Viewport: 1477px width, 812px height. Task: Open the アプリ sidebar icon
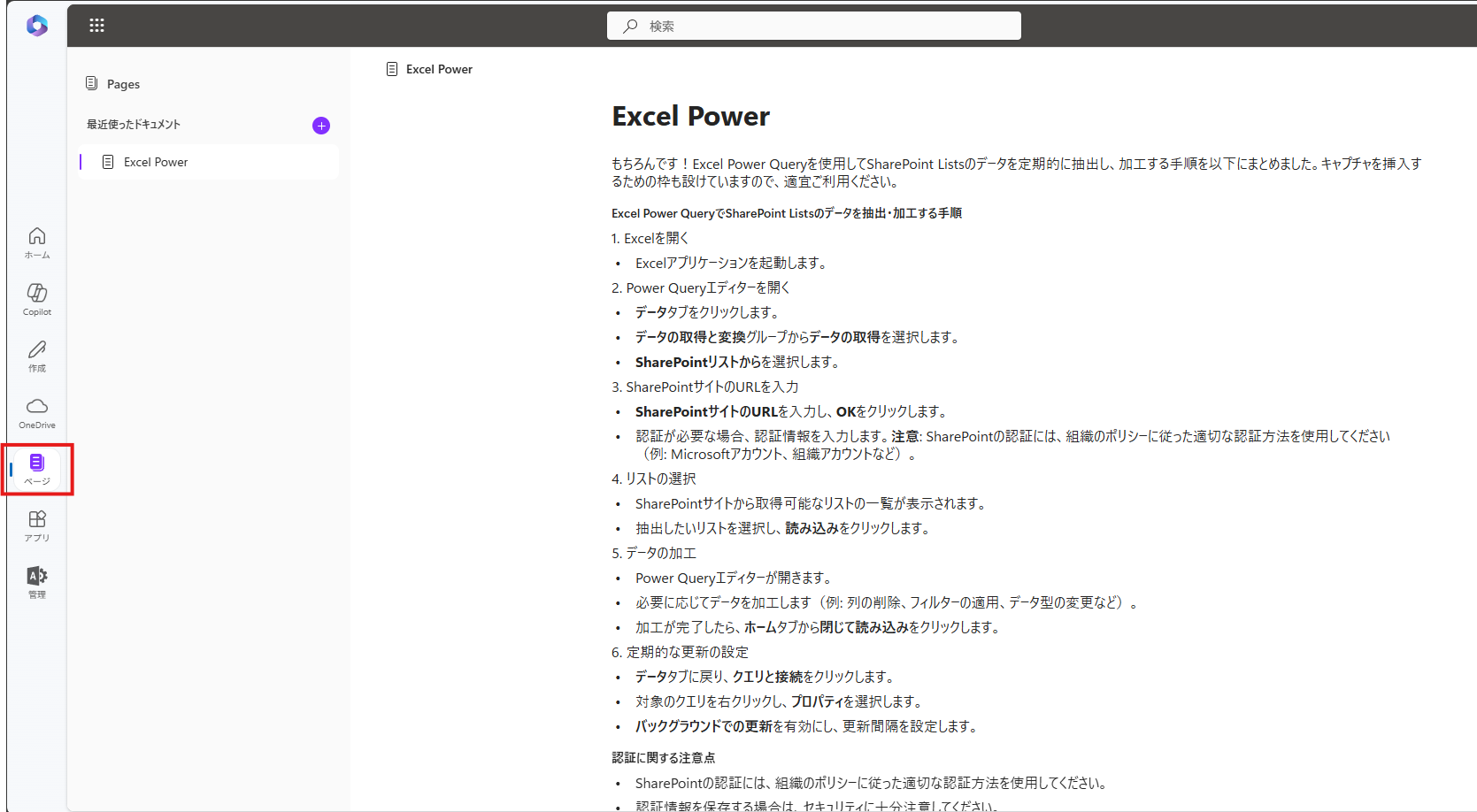36,526
